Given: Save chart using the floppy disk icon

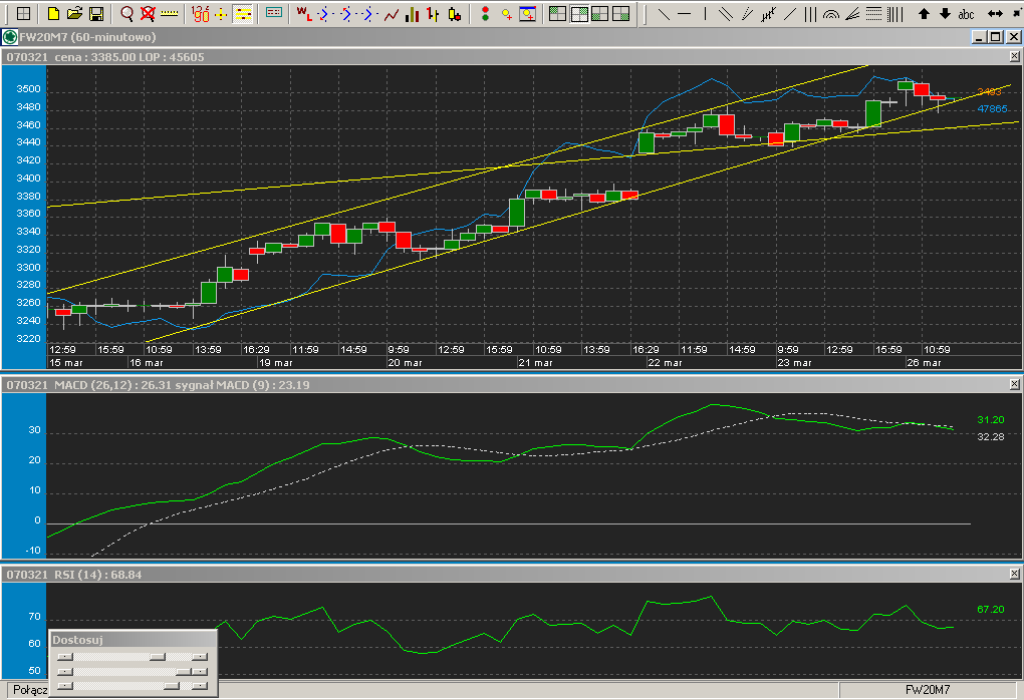Looking at the screenshot, I should point(96,14).
